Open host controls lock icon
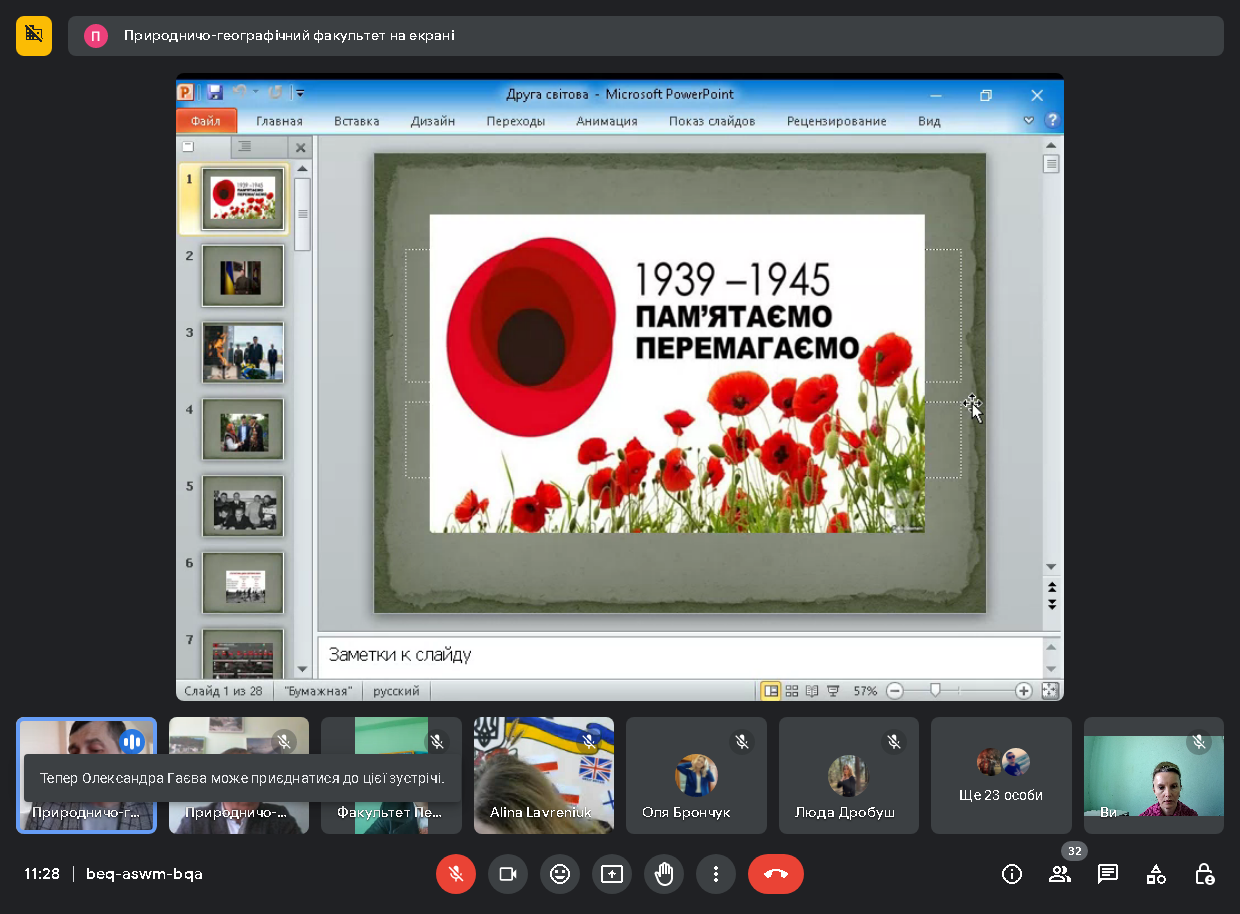 coord(1205,874)
